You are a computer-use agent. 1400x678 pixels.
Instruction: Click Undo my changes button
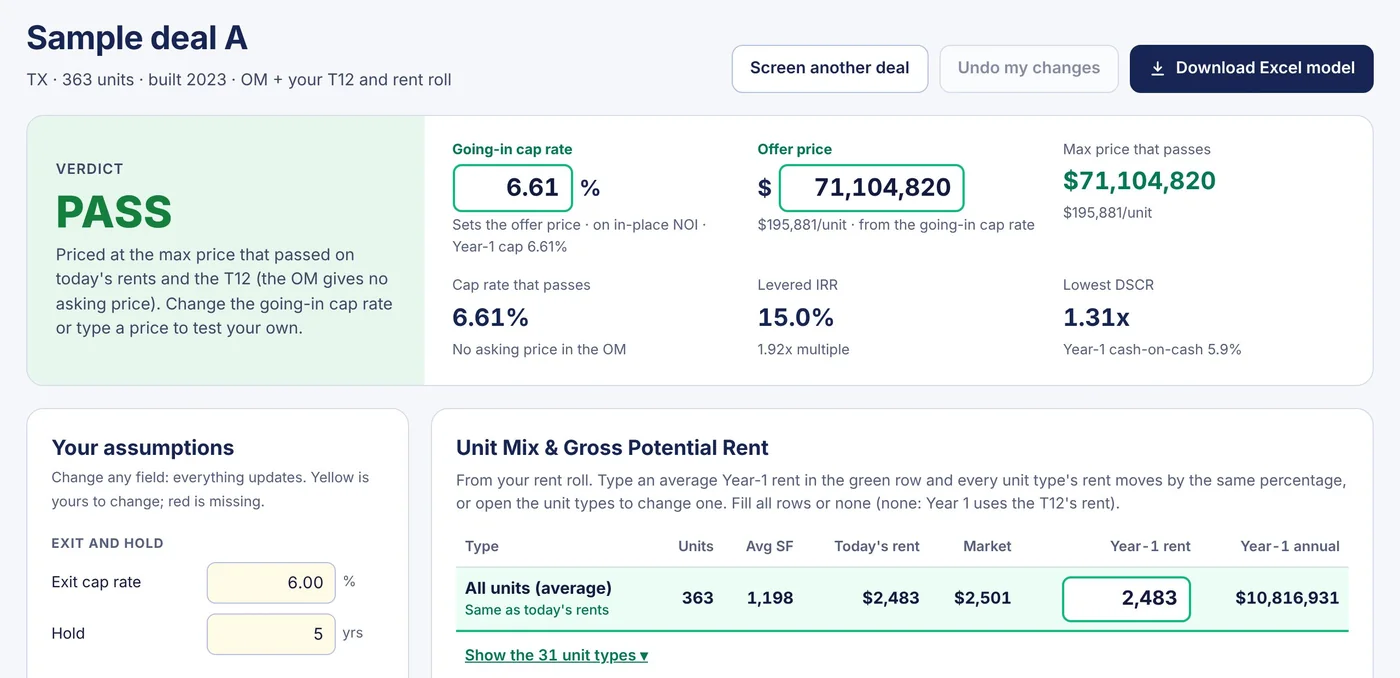pos(1029,69)
